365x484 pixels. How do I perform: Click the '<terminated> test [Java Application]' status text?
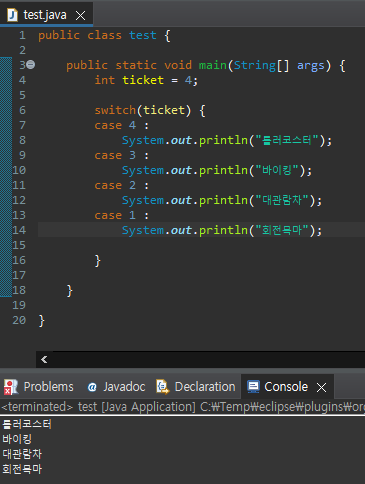tap(98, 407)
